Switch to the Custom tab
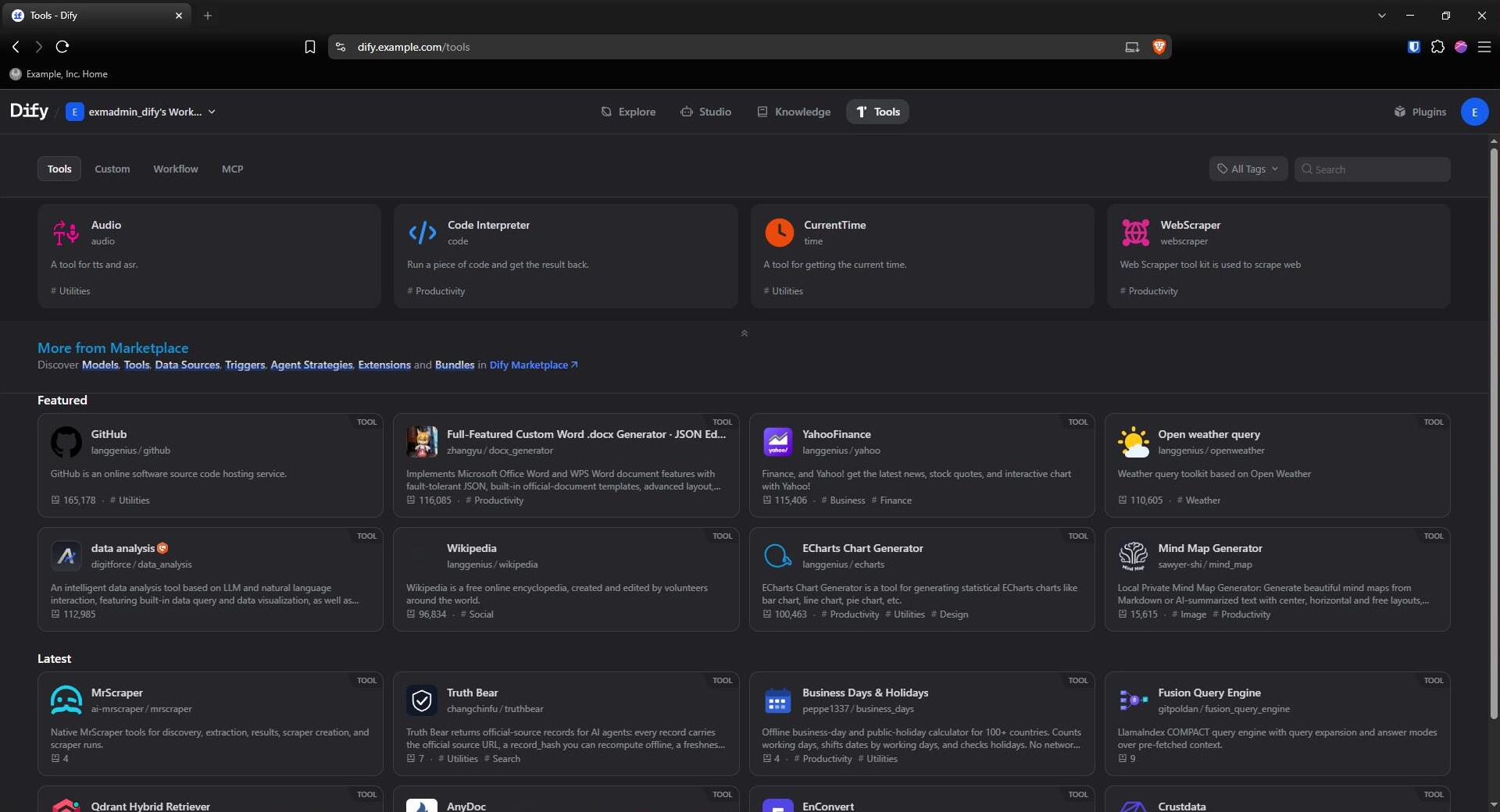Screen dimensions: 1500x812 pos(112,169)
